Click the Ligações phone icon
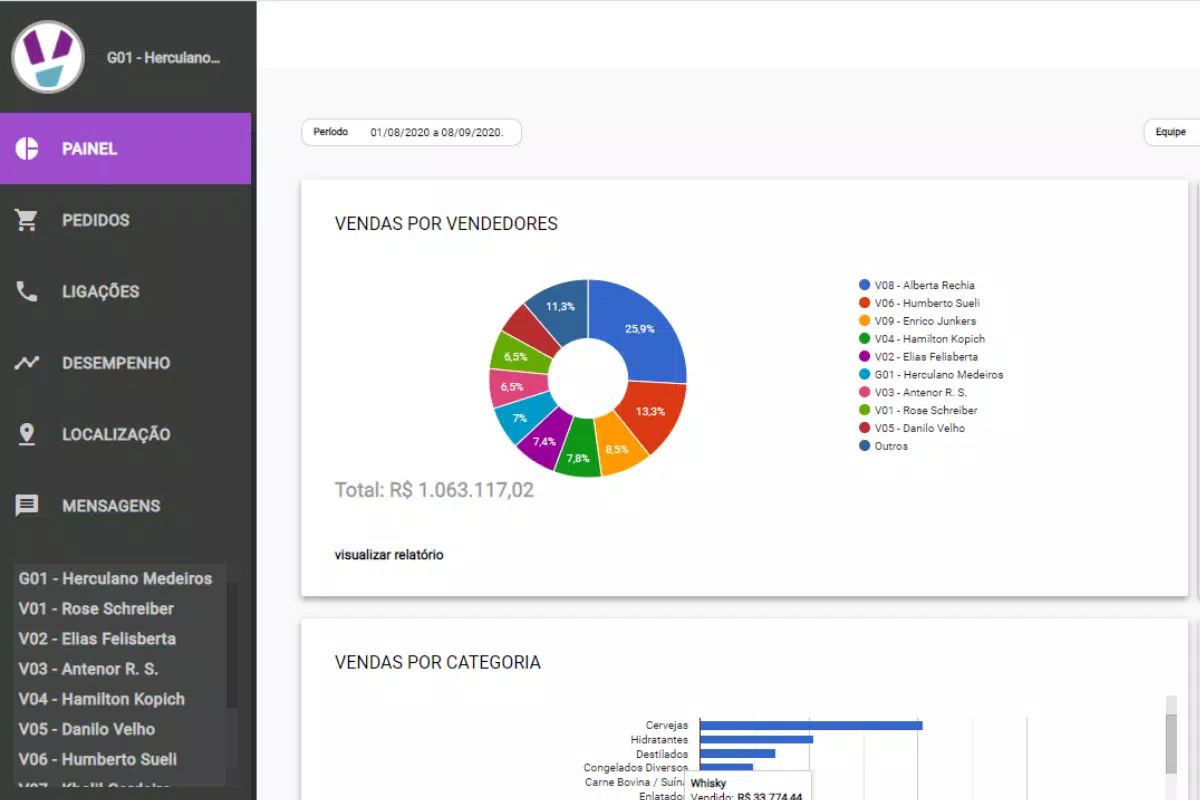 click(x=27, y=292)
